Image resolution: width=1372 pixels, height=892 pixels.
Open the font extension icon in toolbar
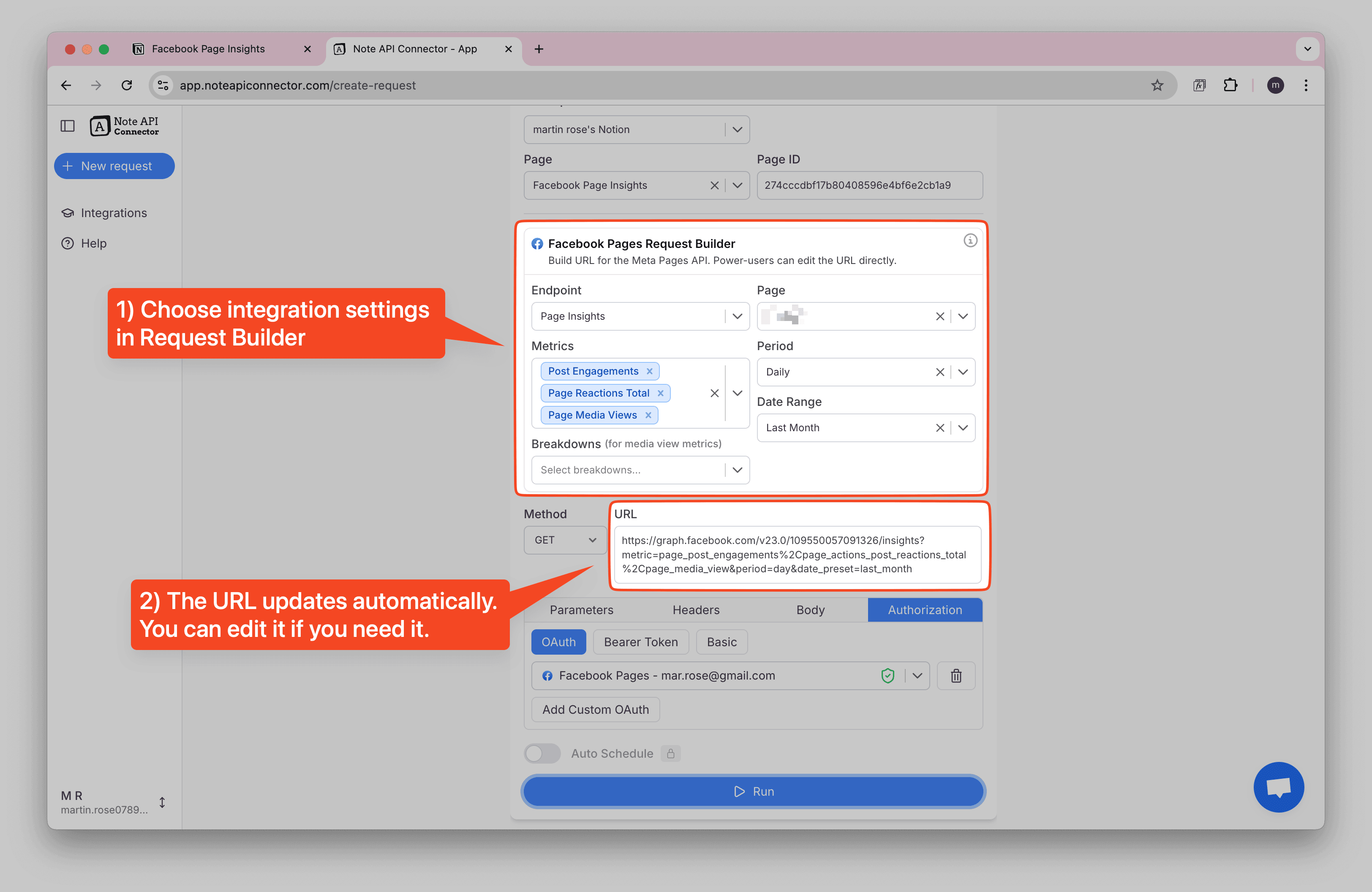pyautogui.click(x=1200, y=85)
